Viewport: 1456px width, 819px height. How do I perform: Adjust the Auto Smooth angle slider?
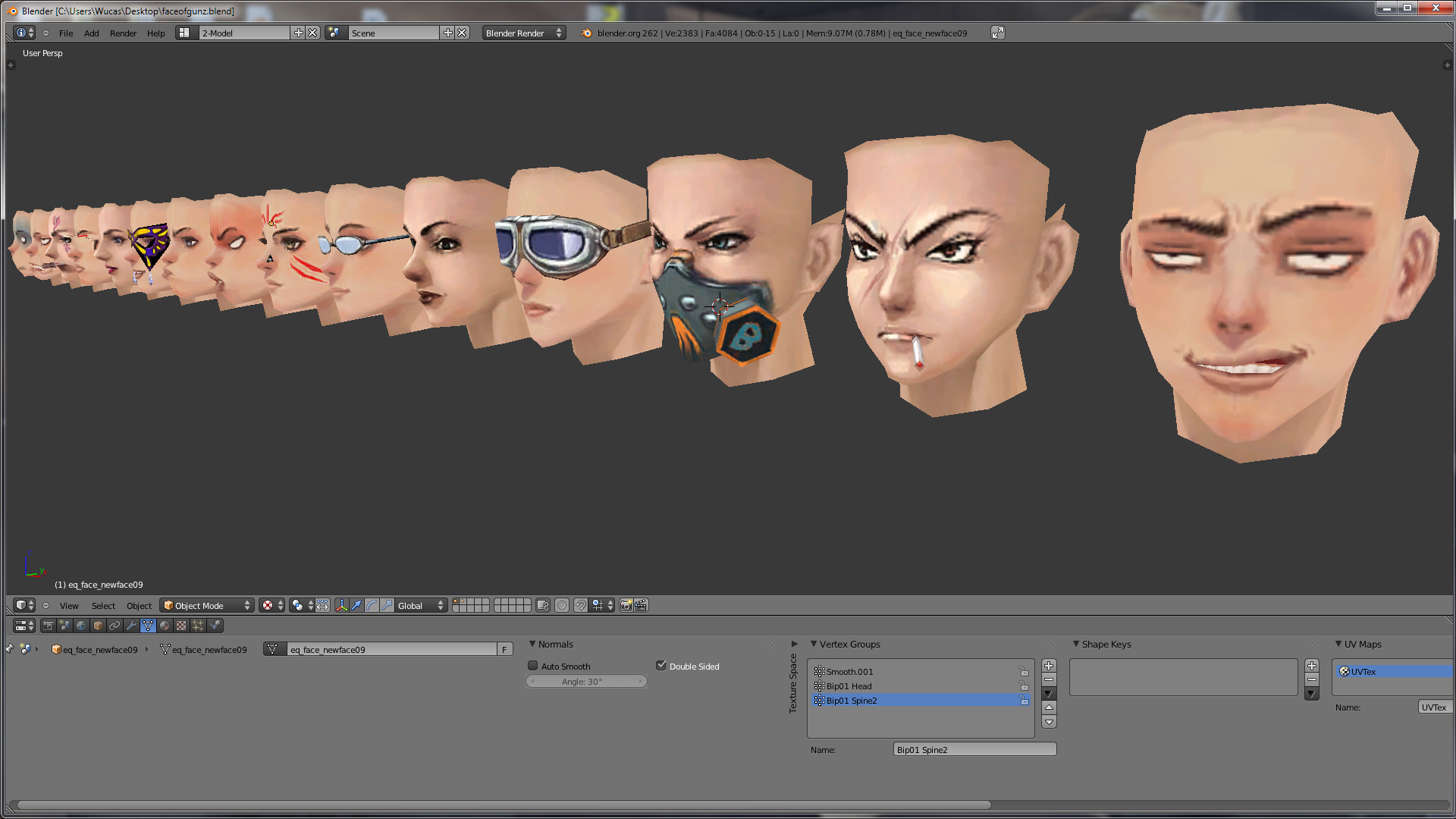pos(584,681)
